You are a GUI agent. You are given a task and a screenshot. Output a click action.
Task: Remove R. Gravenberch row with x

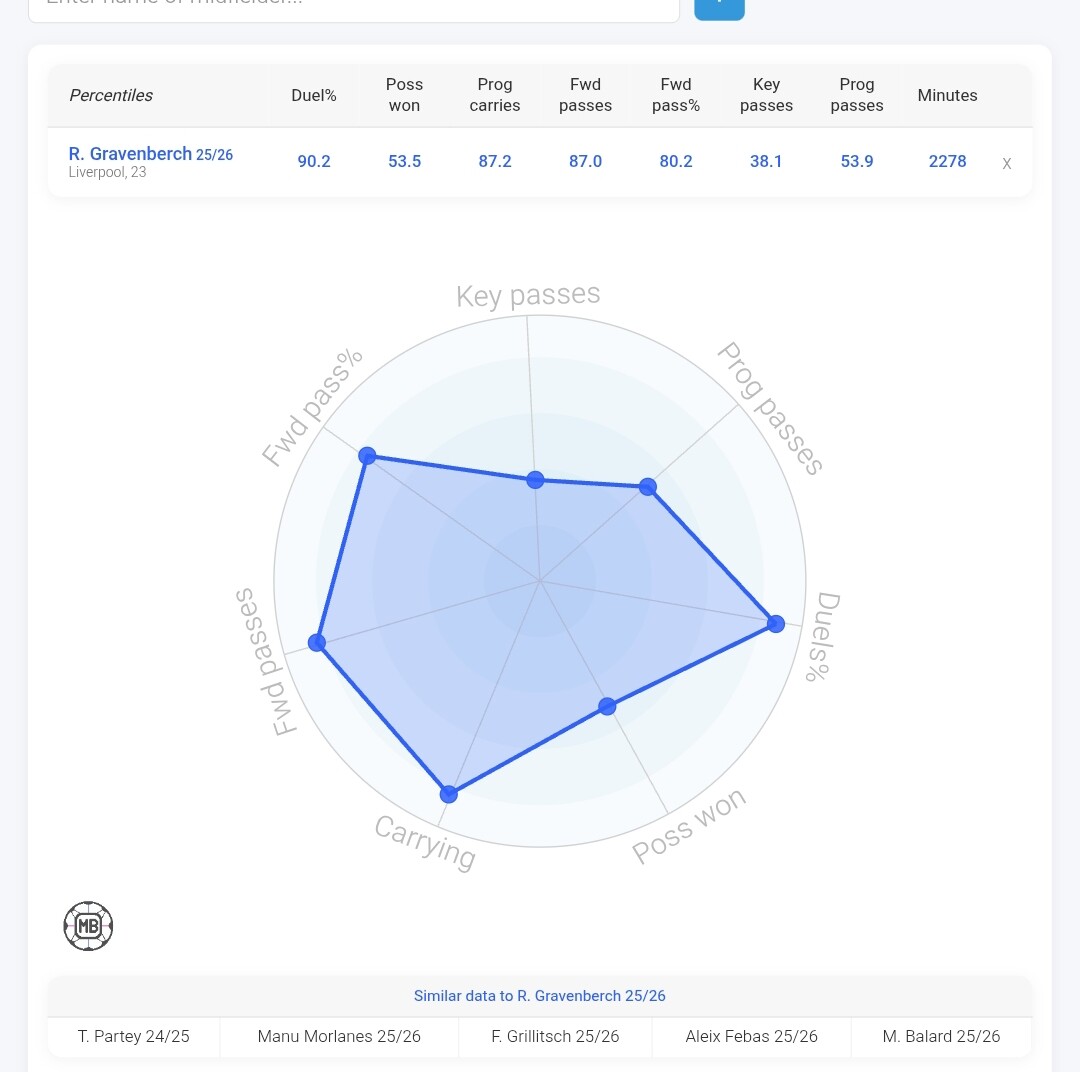point(1007,163)
